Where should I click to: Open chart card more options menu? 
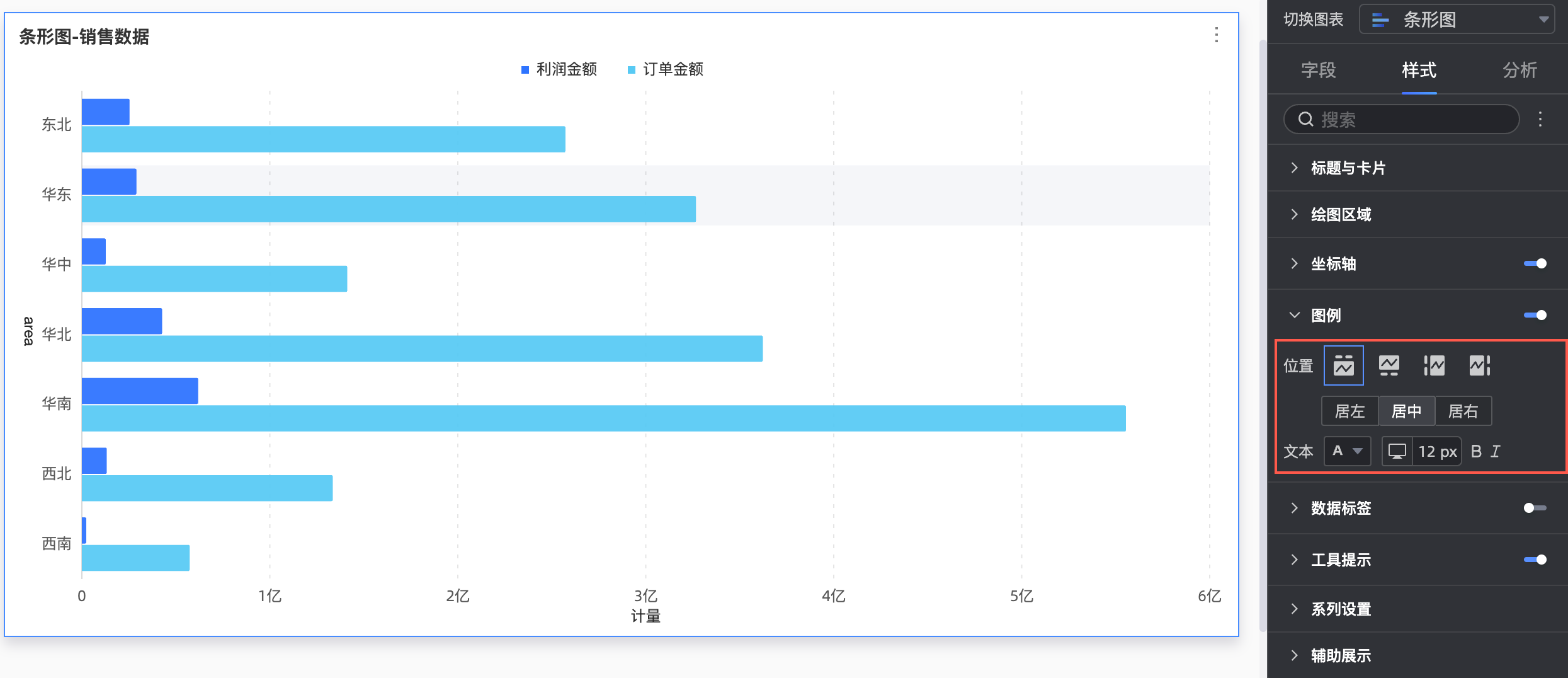(1216, 35)
